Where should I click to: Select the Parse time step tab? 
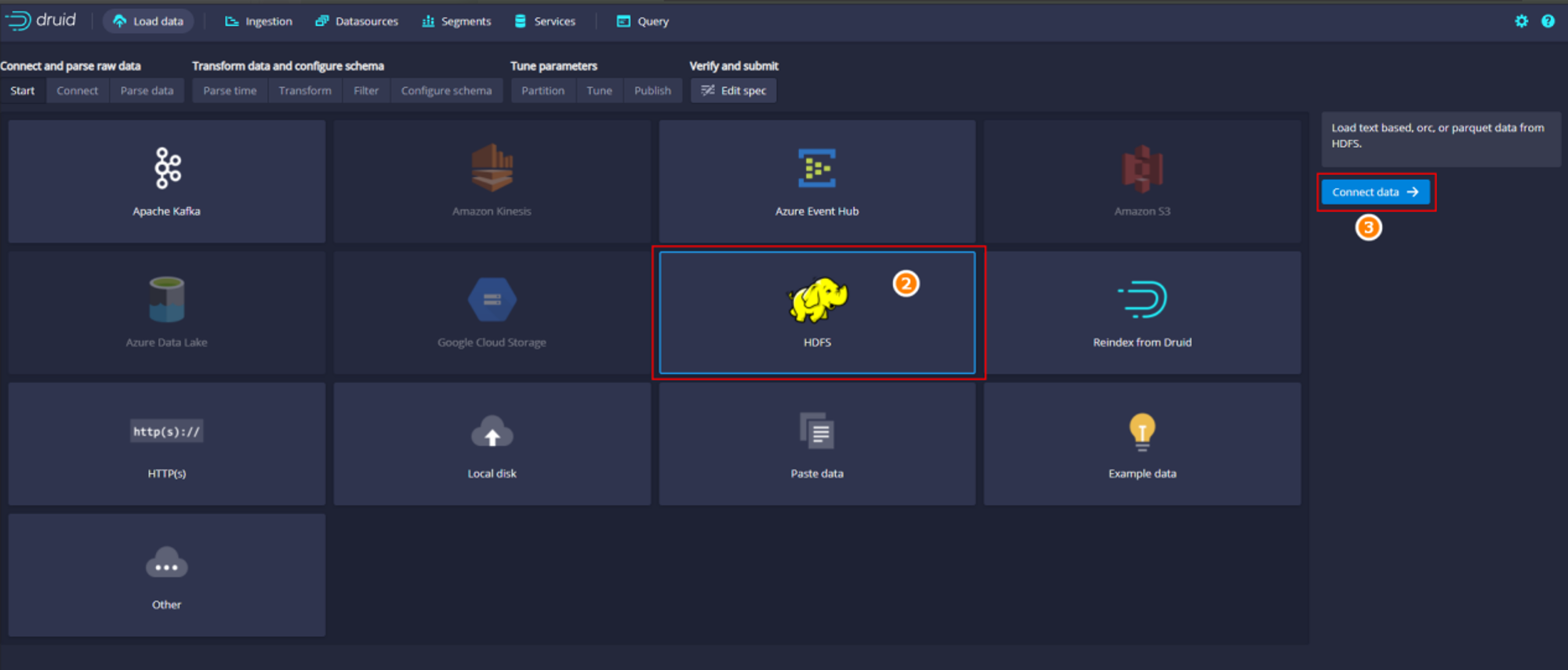(230, 90)
